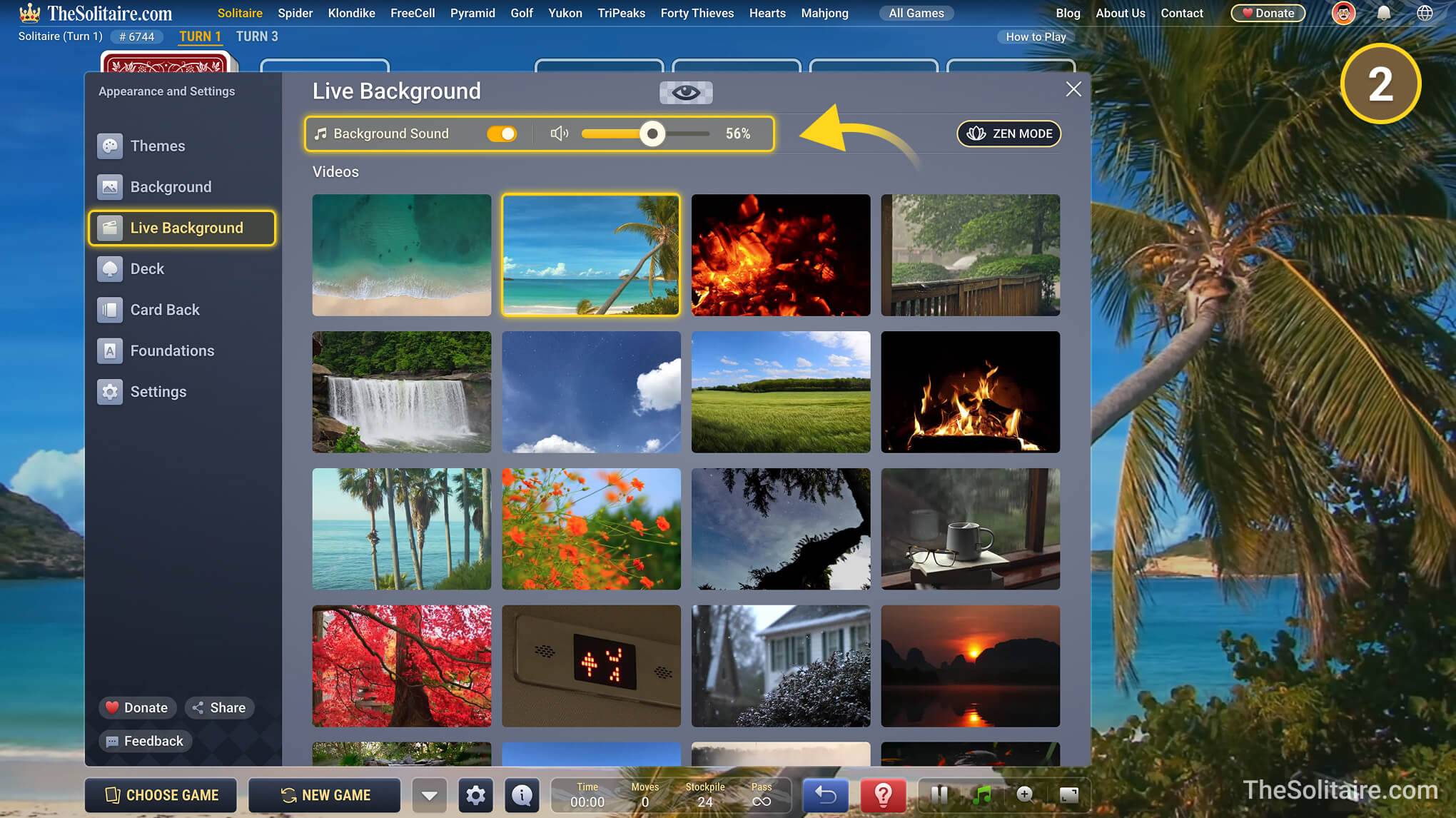This screenshot has width=1456, height=818.
Task: Close the Appearance and Settings panel
Action: point(1073,89)
